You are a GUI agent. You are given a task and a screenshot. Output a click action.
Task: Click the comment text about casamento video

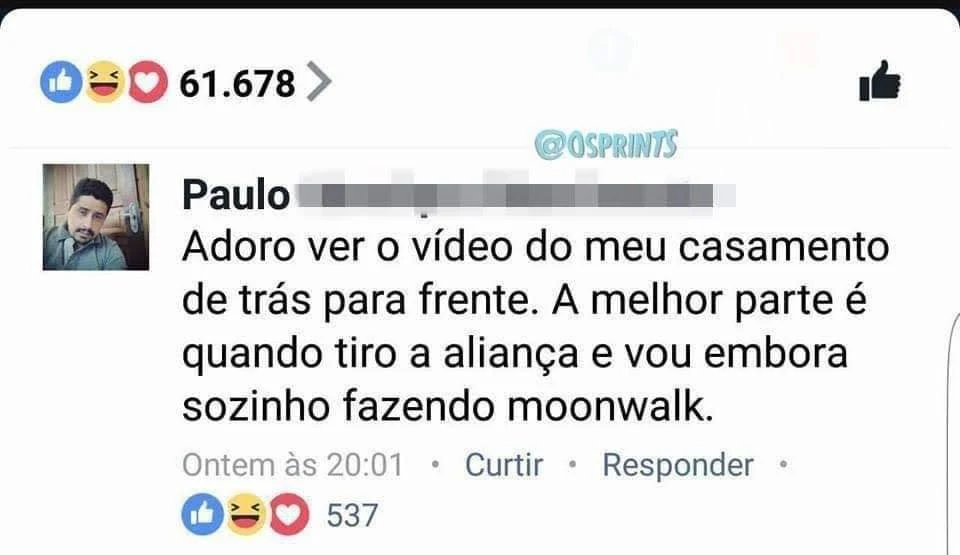pos(535,327)
